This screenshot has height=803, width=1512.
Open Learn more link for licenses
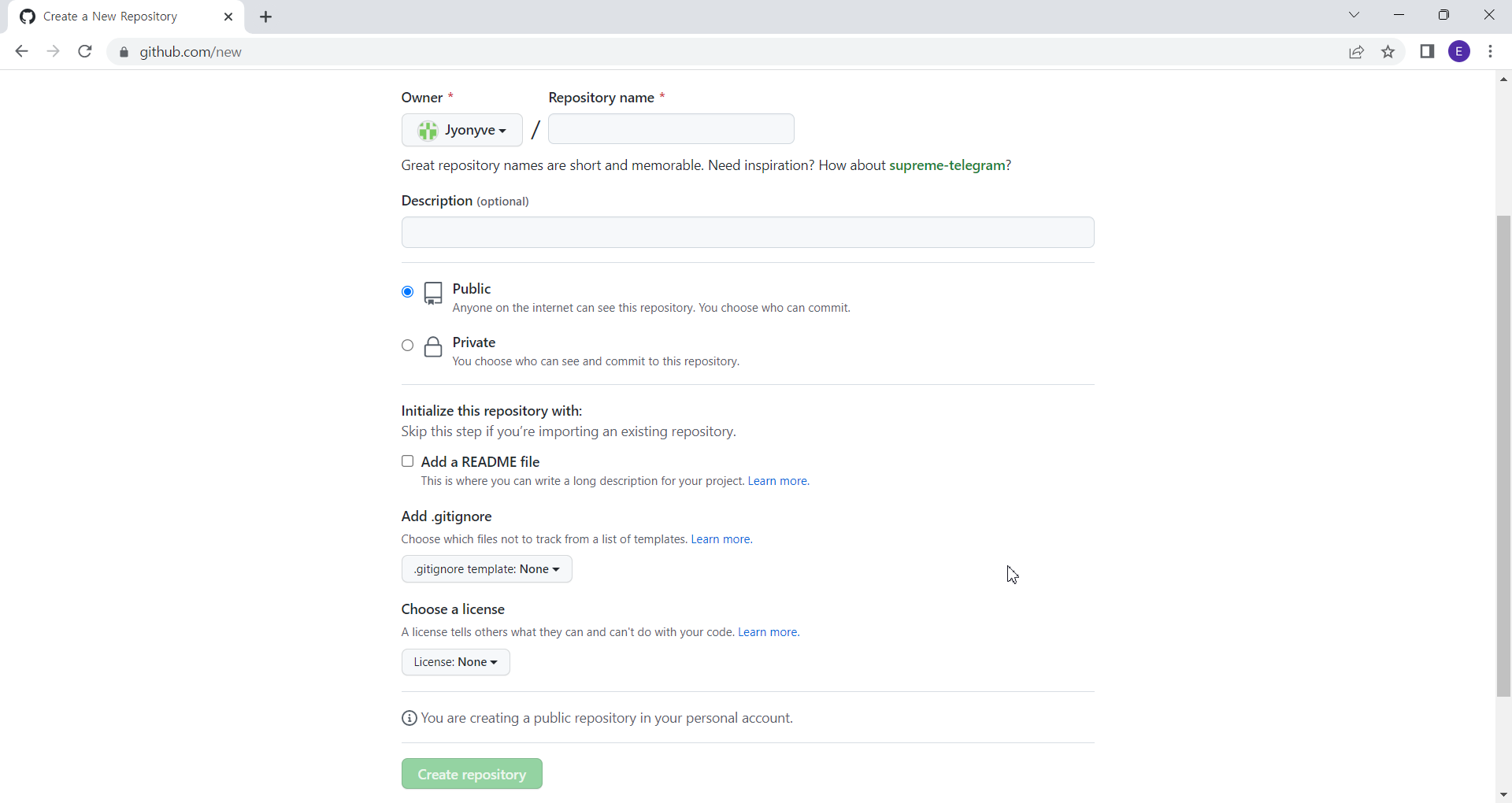pos(769,632)
